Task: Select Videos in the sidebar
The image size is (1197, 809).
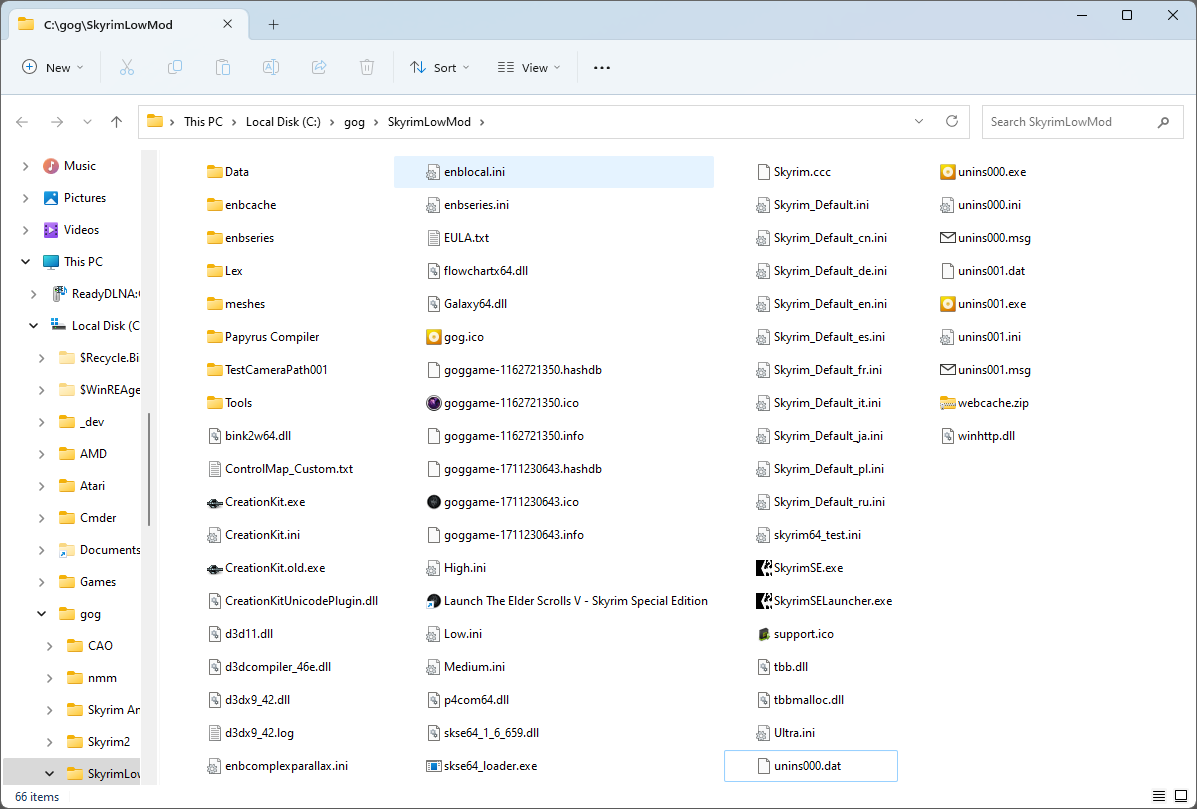Action: coord(81,230)
